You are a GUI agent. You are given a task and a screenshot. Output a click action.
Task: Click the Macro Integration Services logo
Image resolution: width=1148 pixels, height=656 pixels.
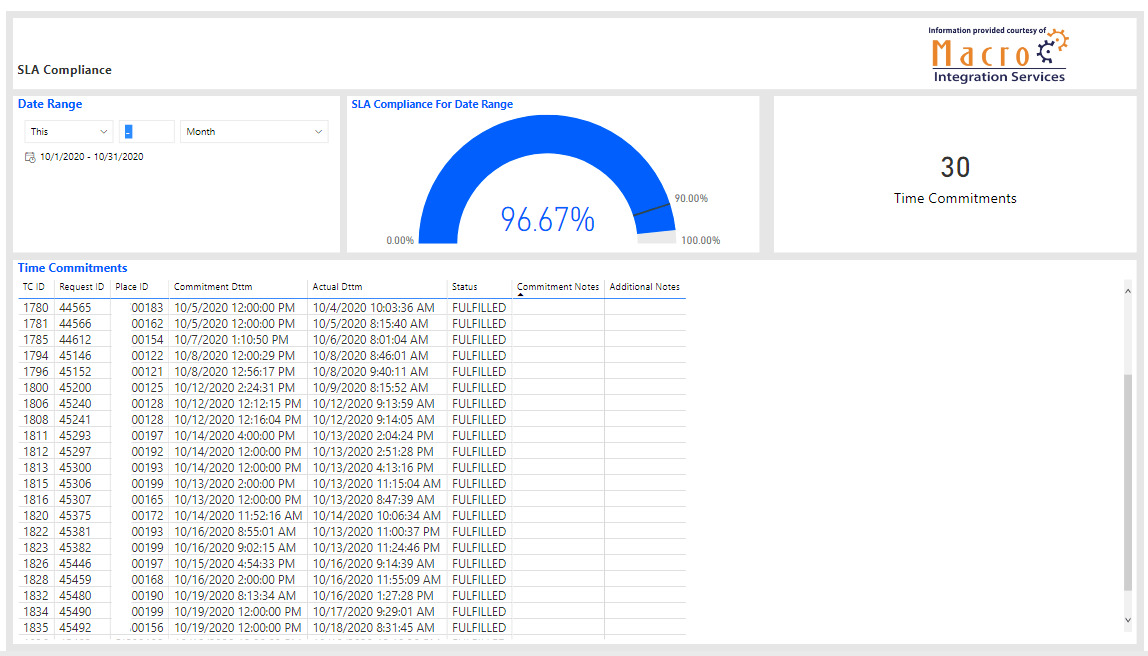998,55
